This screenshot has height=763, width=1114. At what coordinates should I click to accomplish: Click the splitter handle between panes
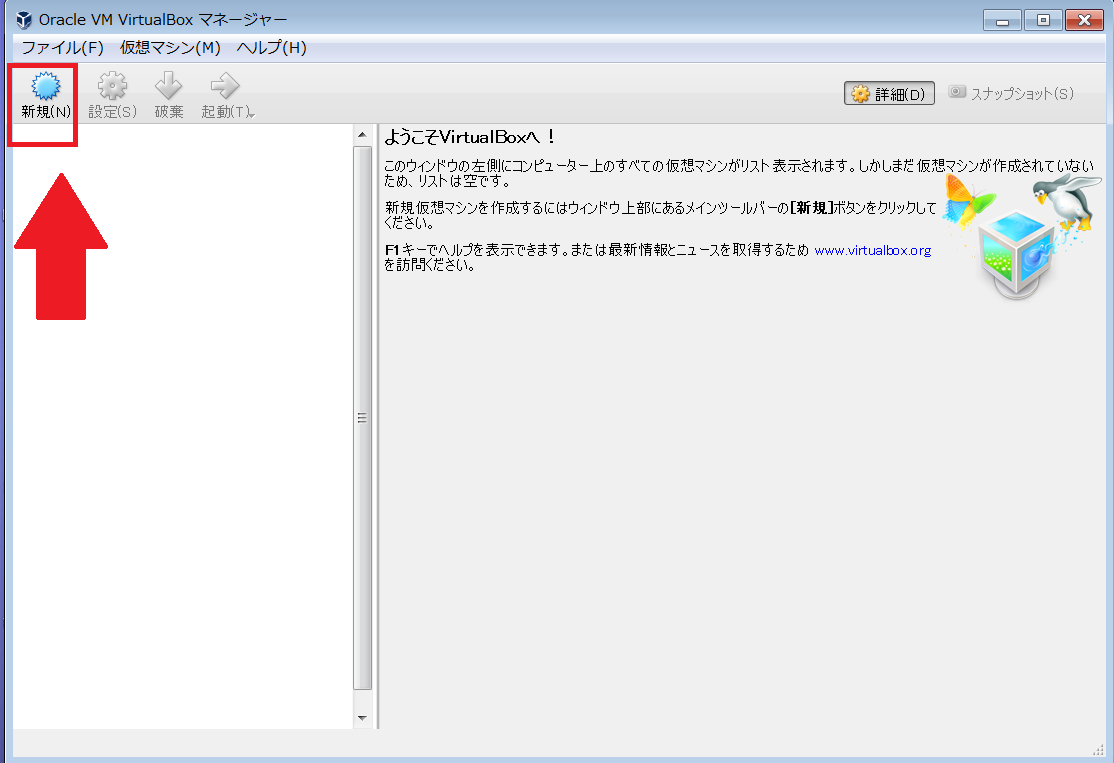coord(376,426)
